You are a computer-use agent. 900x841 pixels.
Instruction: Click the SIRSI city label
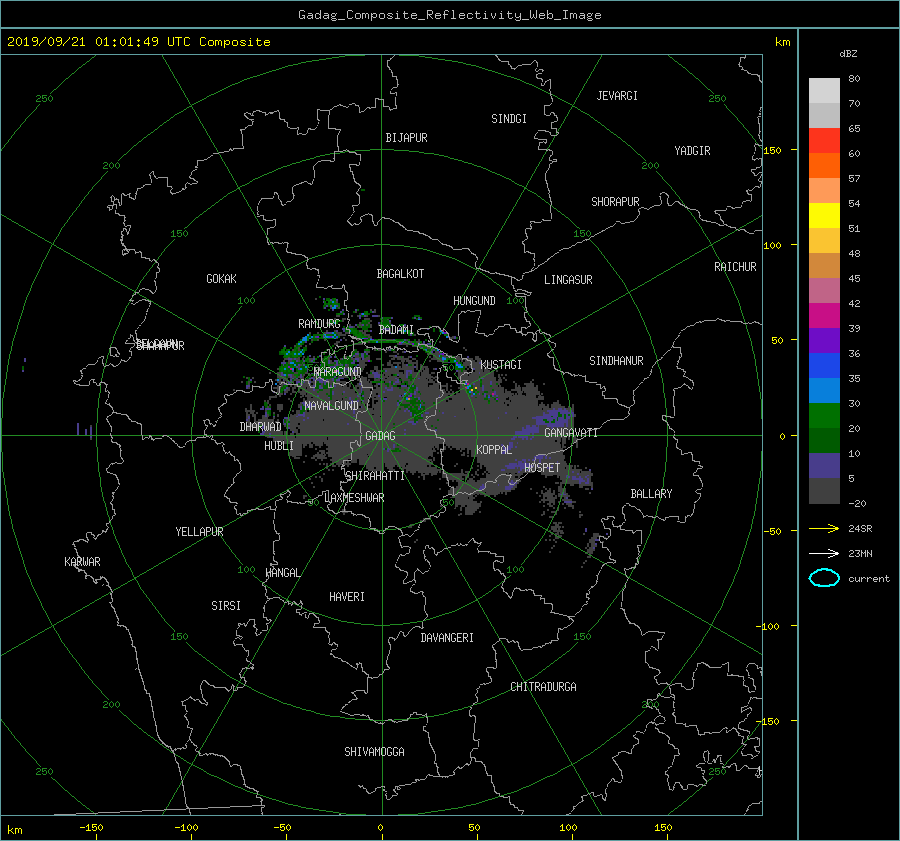[x=226, y=606]
